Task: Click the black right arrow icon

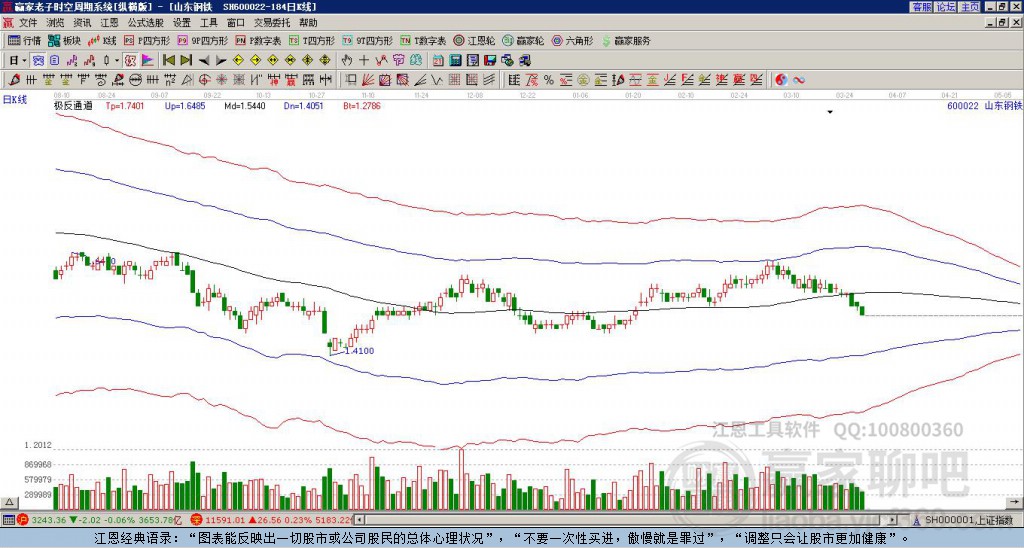Action: click(x=221, y=60)
